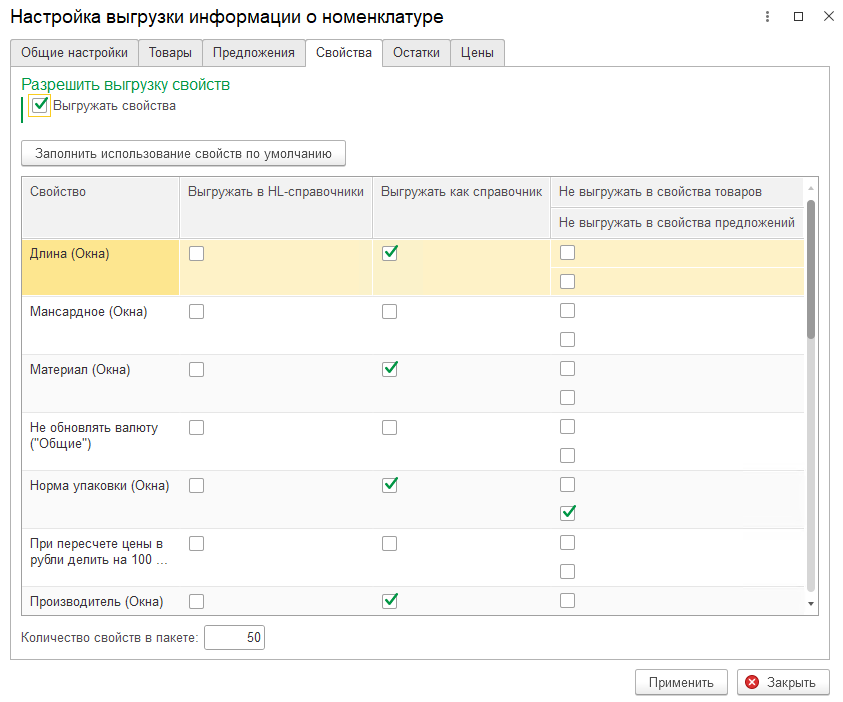
Task: Maximize the settings window
Action: coord(798,17)
